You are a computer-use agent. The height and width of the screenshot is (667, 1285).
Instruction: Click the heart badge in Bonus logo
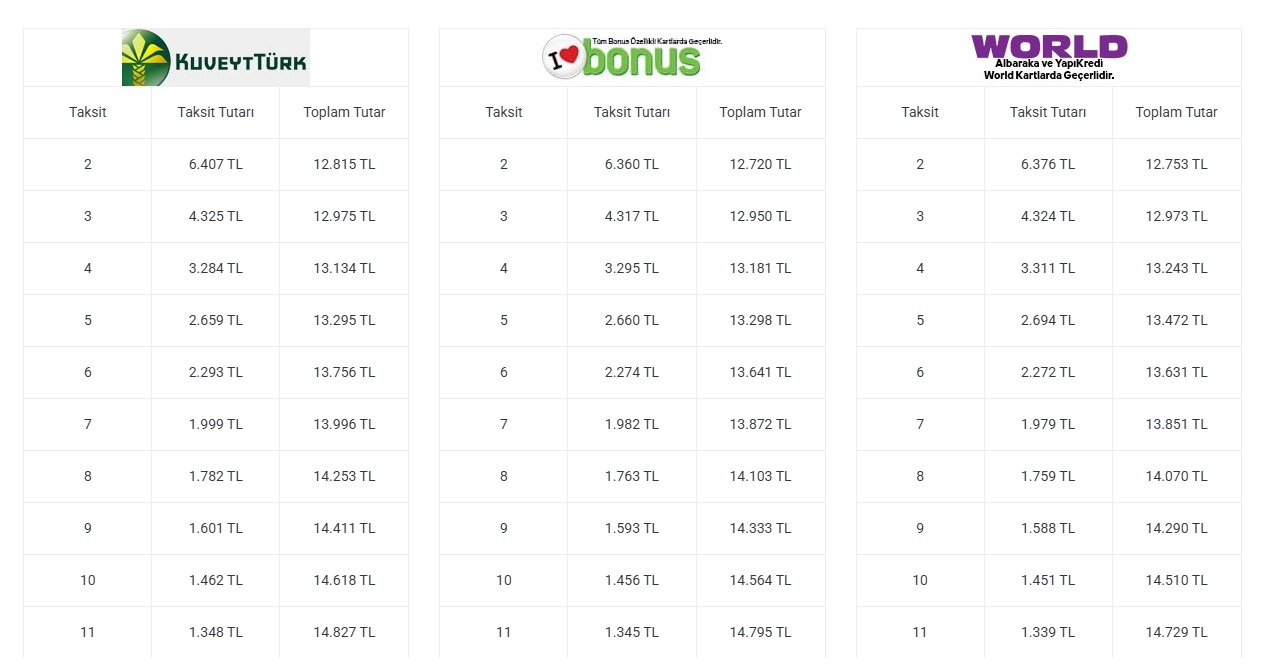pos(562,58)
